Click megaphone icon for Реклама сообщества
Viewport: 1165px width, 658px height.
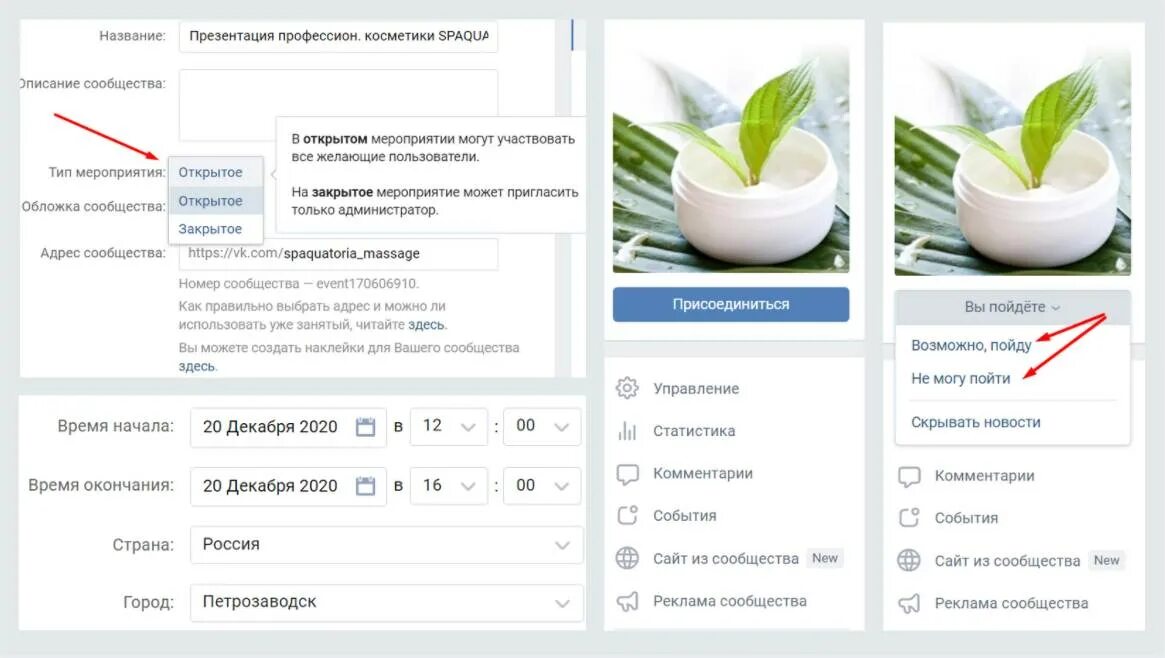click(627, 601)
